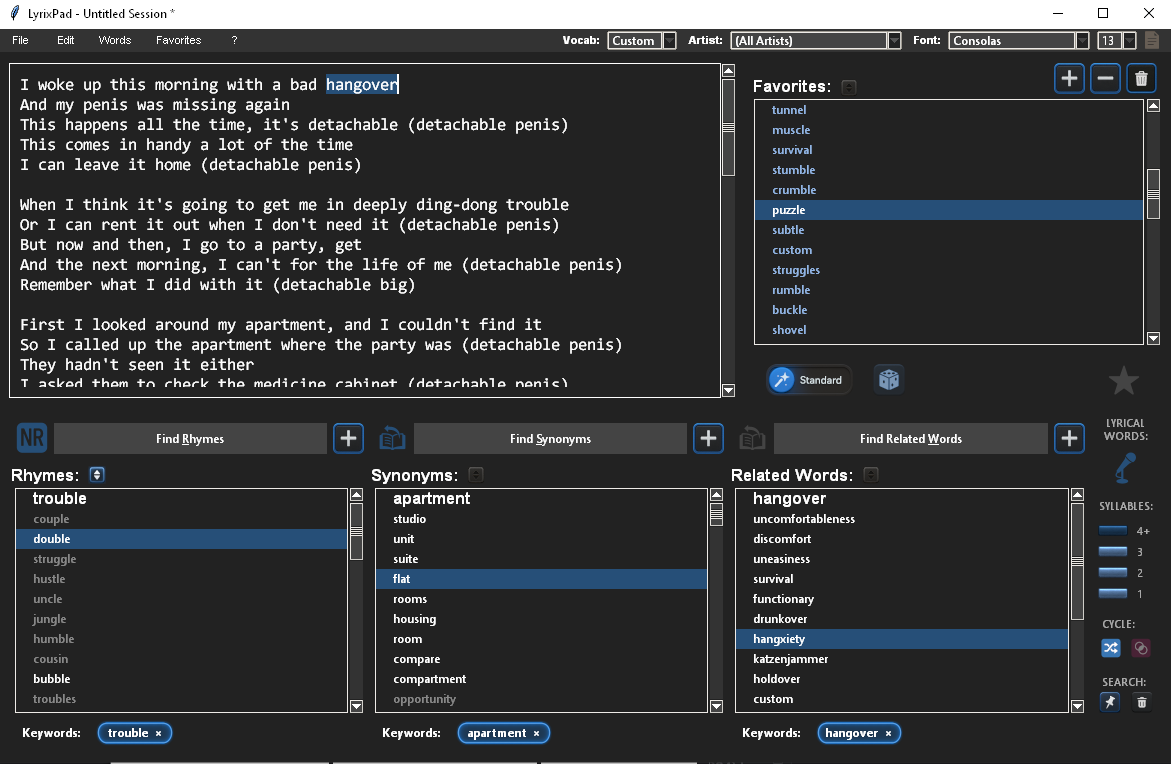Click the down arrow of the lyrics editor scrollbar
Image resolution: width=1171 pixels, height=764 pixels.
point(729,391)
